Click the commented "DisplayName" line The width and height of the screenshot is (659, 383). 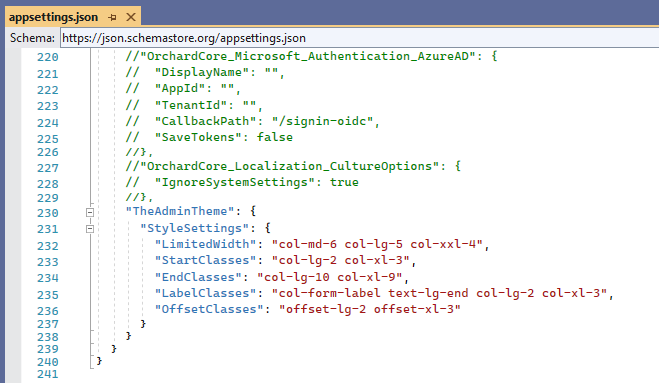(205, 72)
